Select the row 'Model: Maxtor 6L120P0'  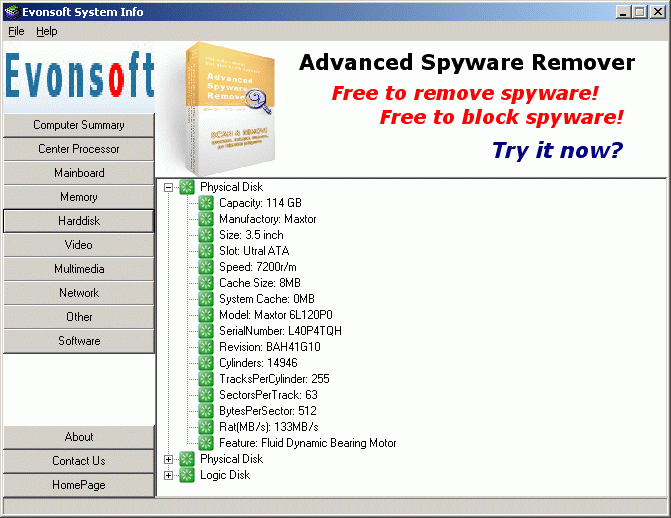276,315
